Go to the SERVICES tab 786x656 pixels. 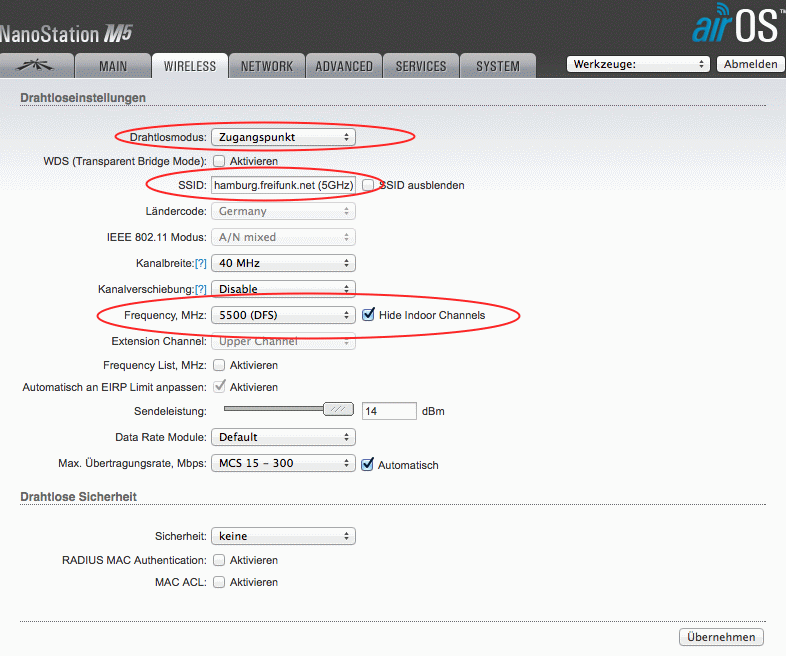click(421, 66)
